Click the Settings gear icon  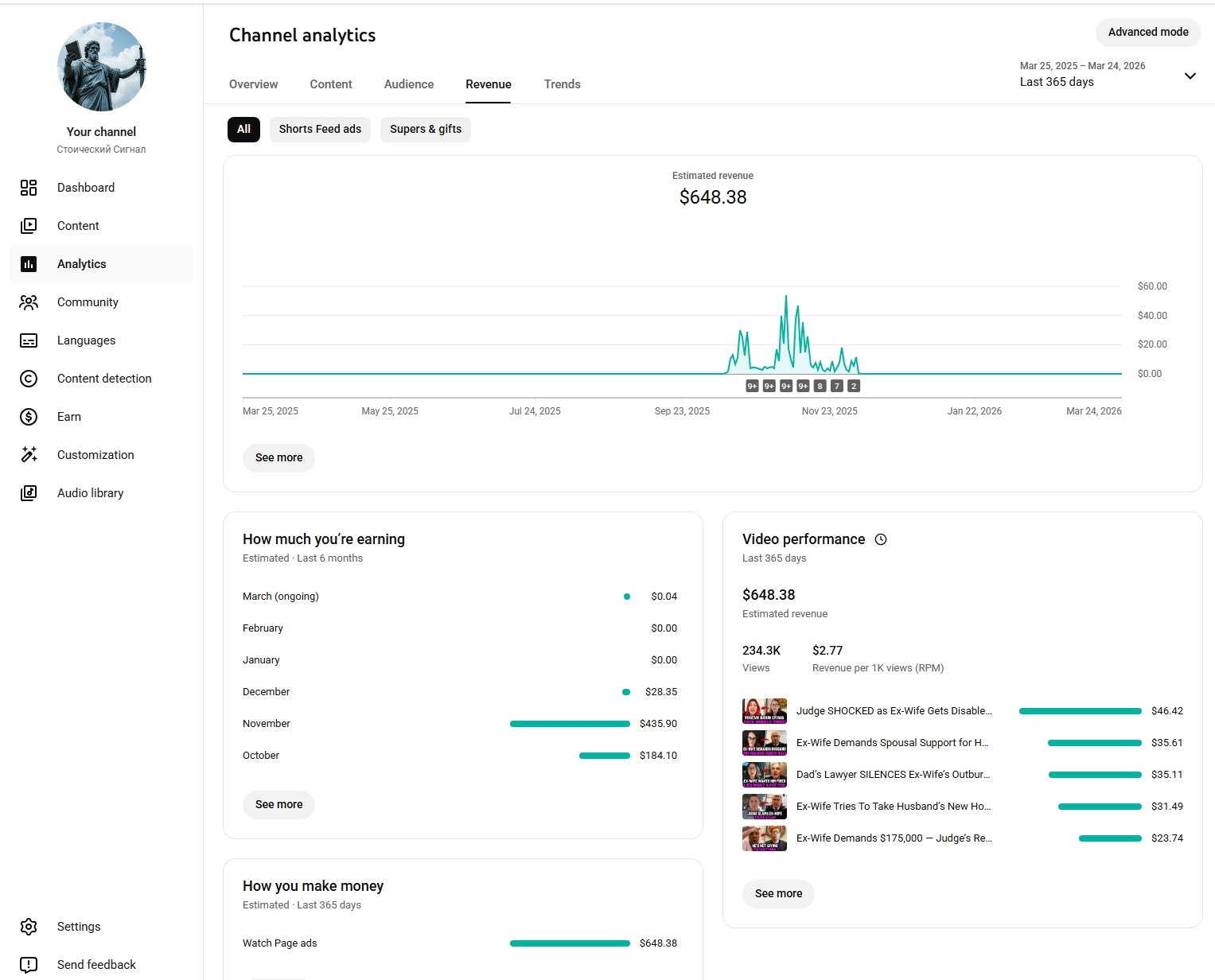click(29, 927)
